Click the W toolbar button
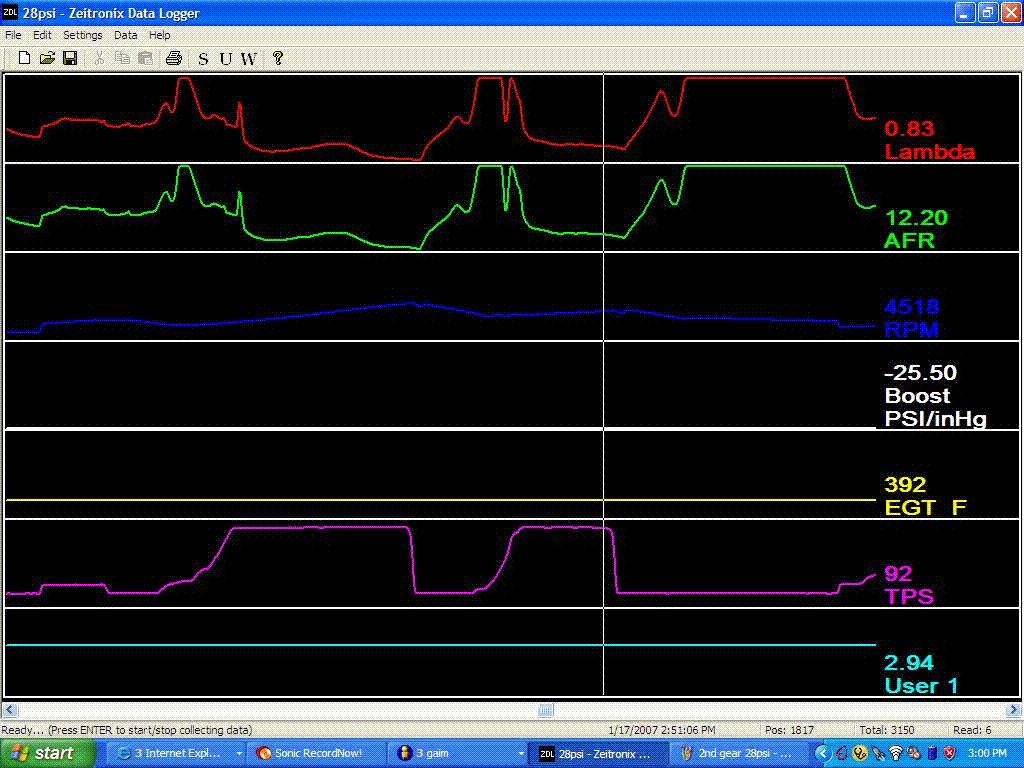The height and width of the screenshot is (768, 1024). point(248,59)
